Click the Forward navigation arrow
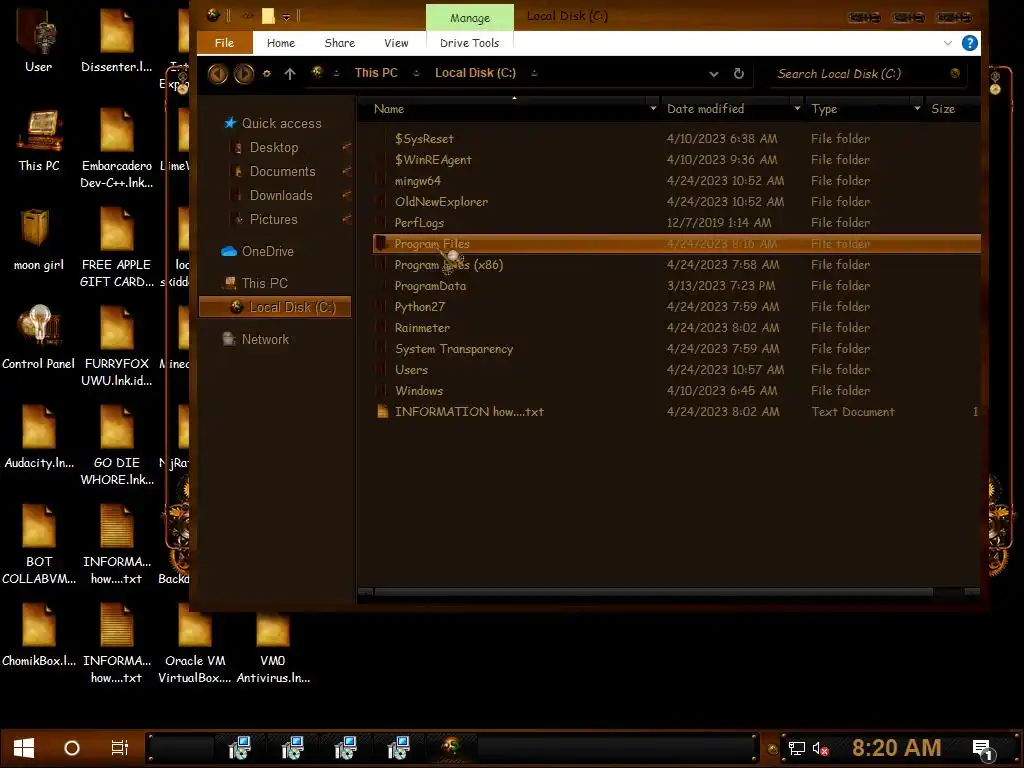The image size is (1024, 768). click(244, 74)
